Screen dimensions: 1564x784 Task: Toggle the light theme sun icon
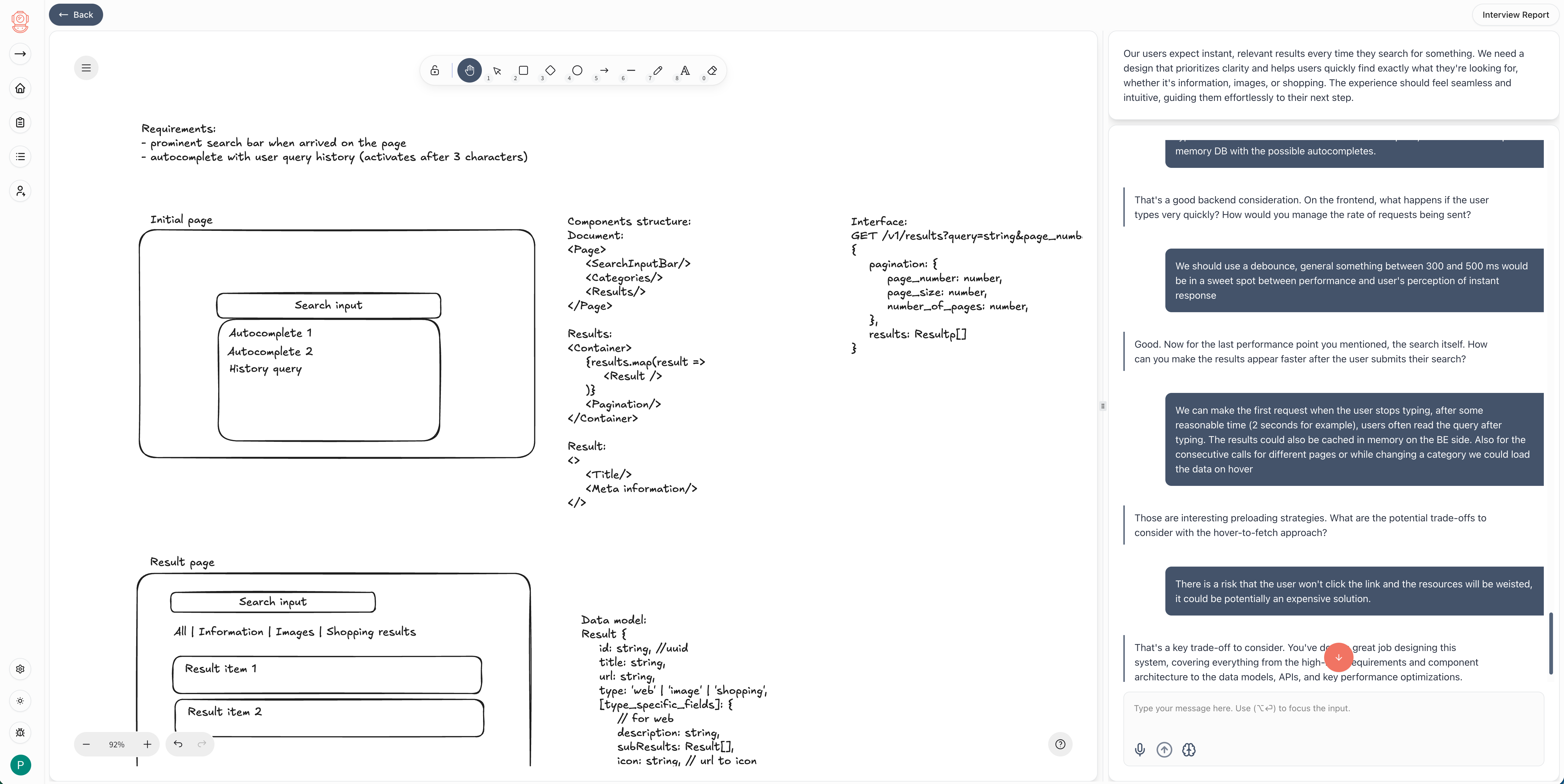pos(20,701)
